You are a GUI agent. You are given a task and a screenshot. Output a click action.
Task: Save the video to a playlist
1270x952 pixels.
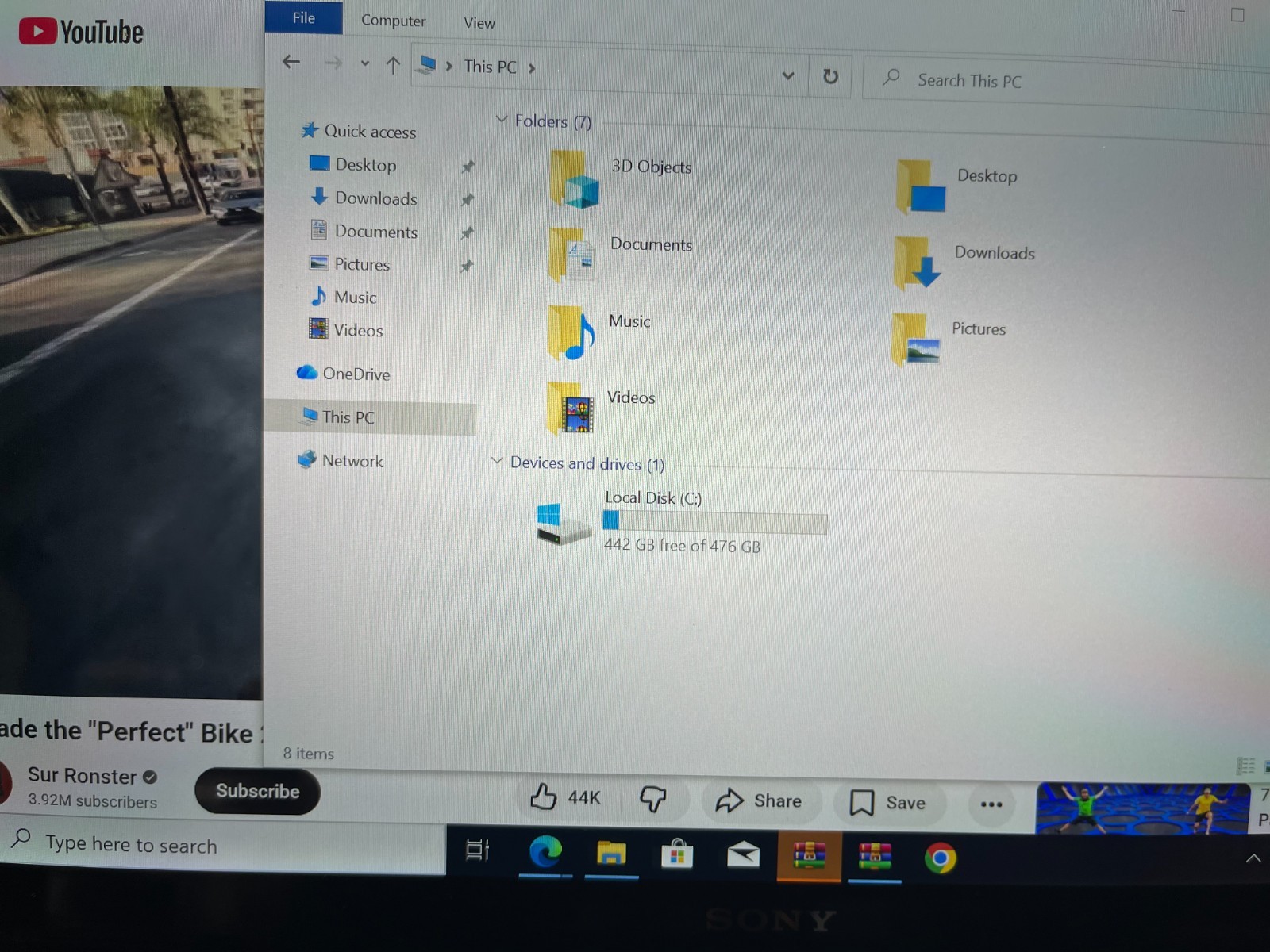click(887, 803)
